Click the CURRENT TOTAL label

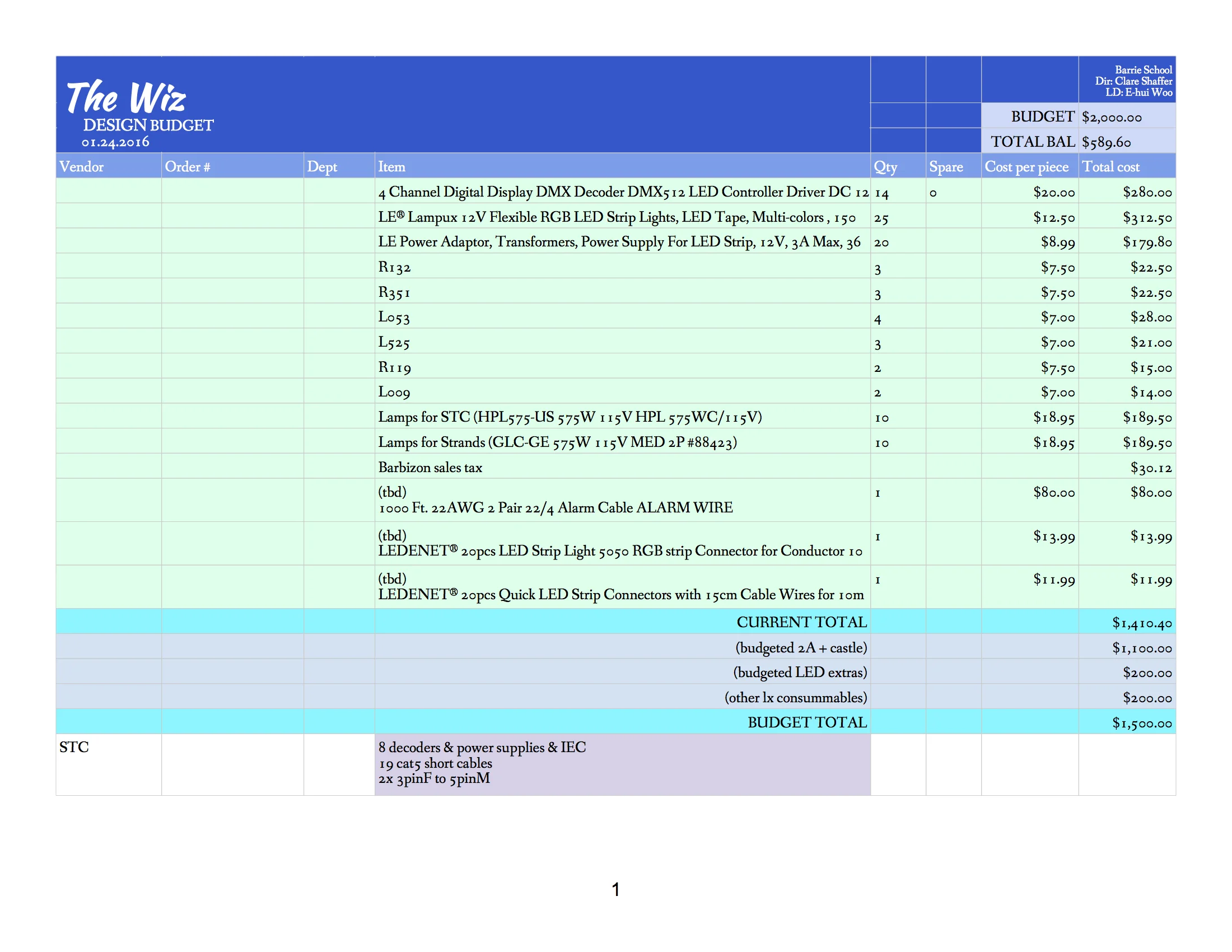click(x=801, y=622)
